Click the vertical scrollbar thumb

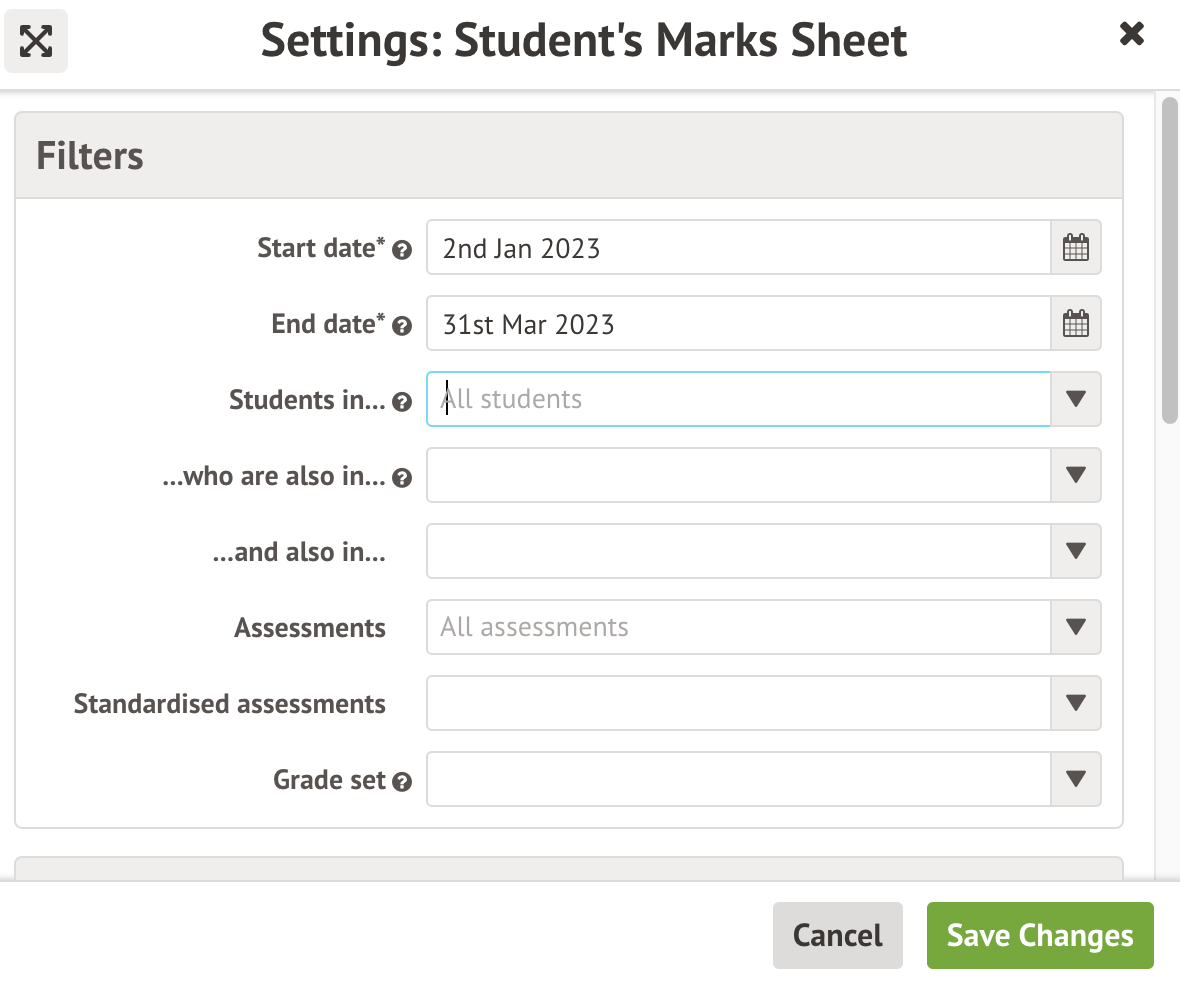[1169, 258]
